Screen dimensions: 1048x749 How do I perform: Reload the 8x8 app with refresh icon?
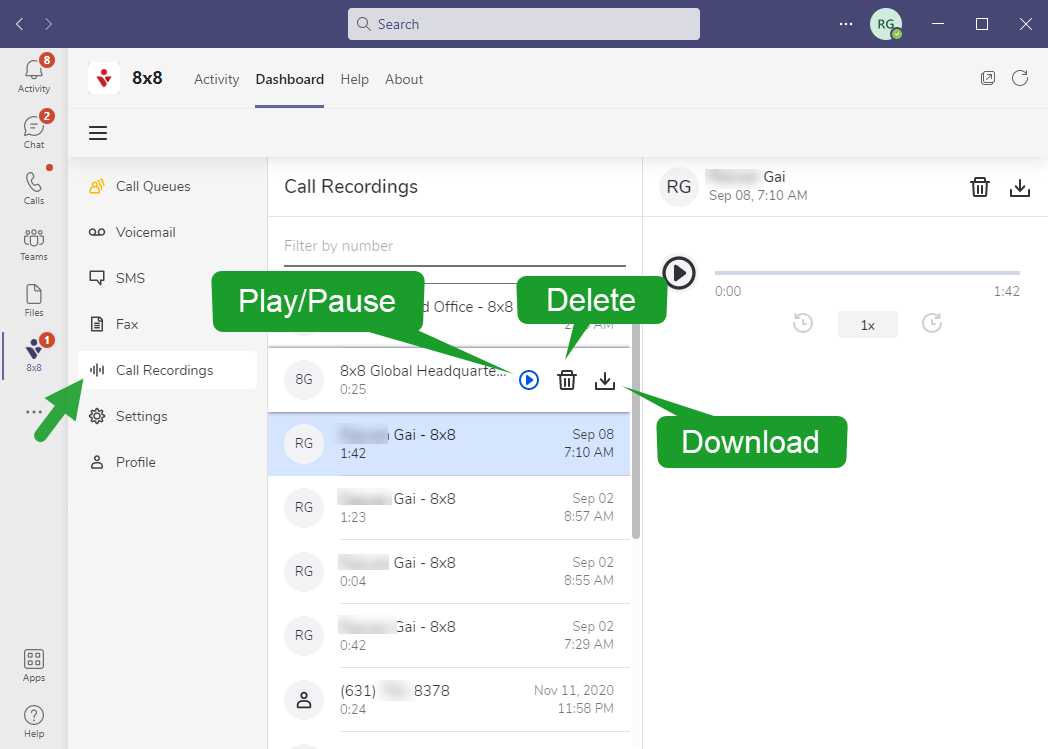tap(1020, 78)
